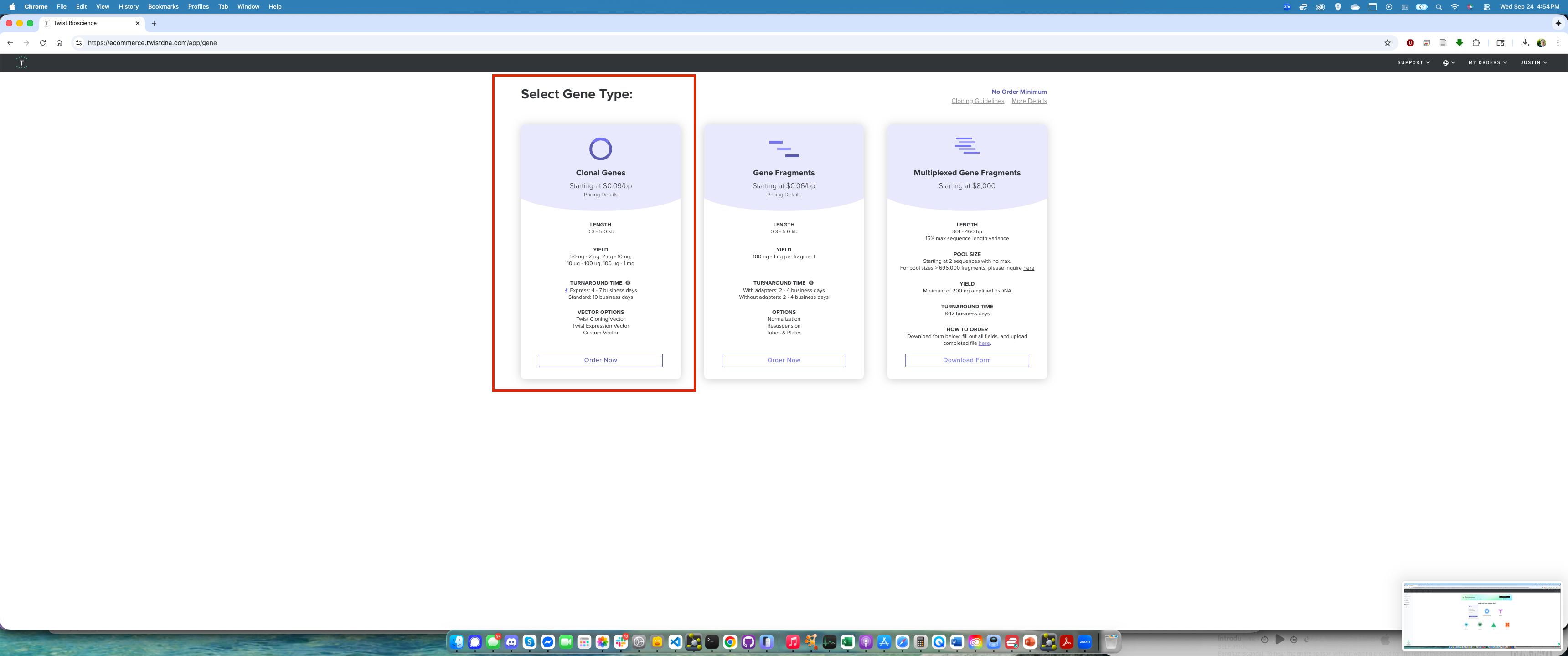This screenshot has width=1568, height=656.
Task: Open Spotlight search in the menu bar
Action: click(x=1439, y=7)
